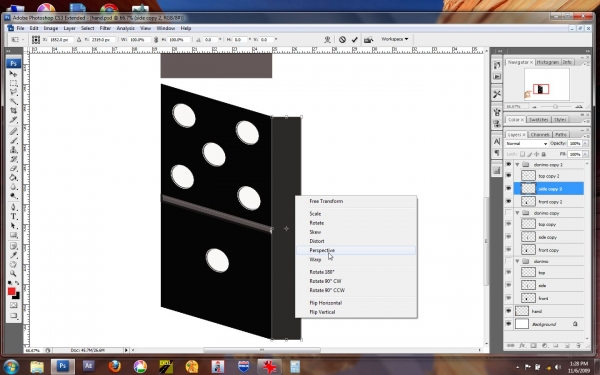
Task: Open the Filter menu
Action: click(105, 28)
